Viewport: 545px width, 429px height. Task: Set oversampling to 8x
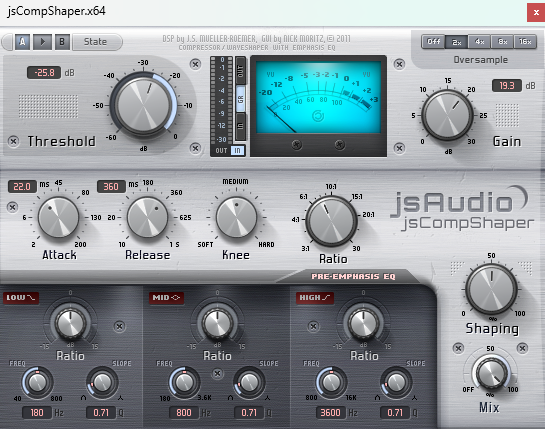(503, 42)
